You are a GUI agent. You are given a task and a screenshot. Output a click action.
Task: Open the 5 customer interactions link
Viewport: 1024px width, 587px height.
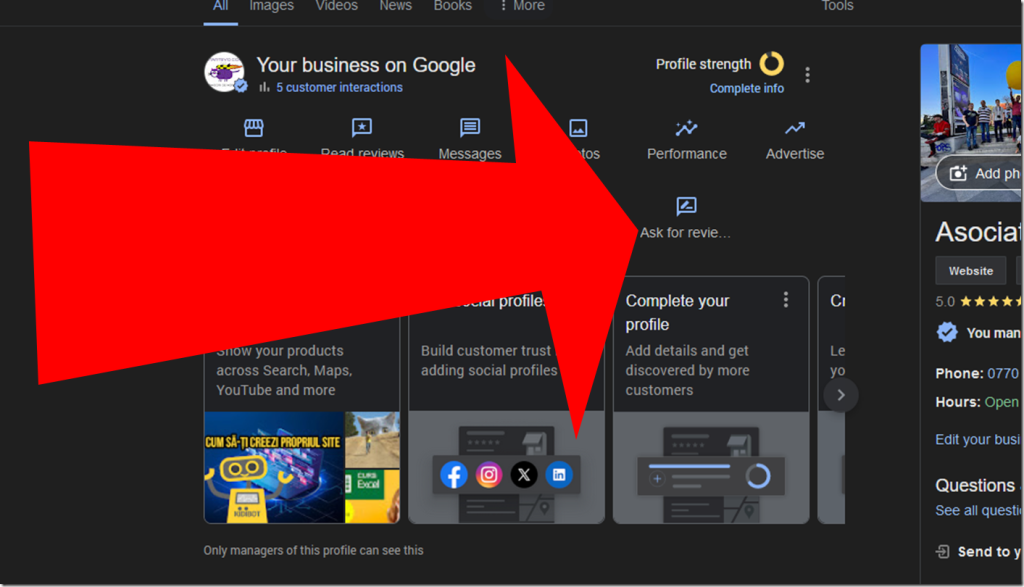340,87
